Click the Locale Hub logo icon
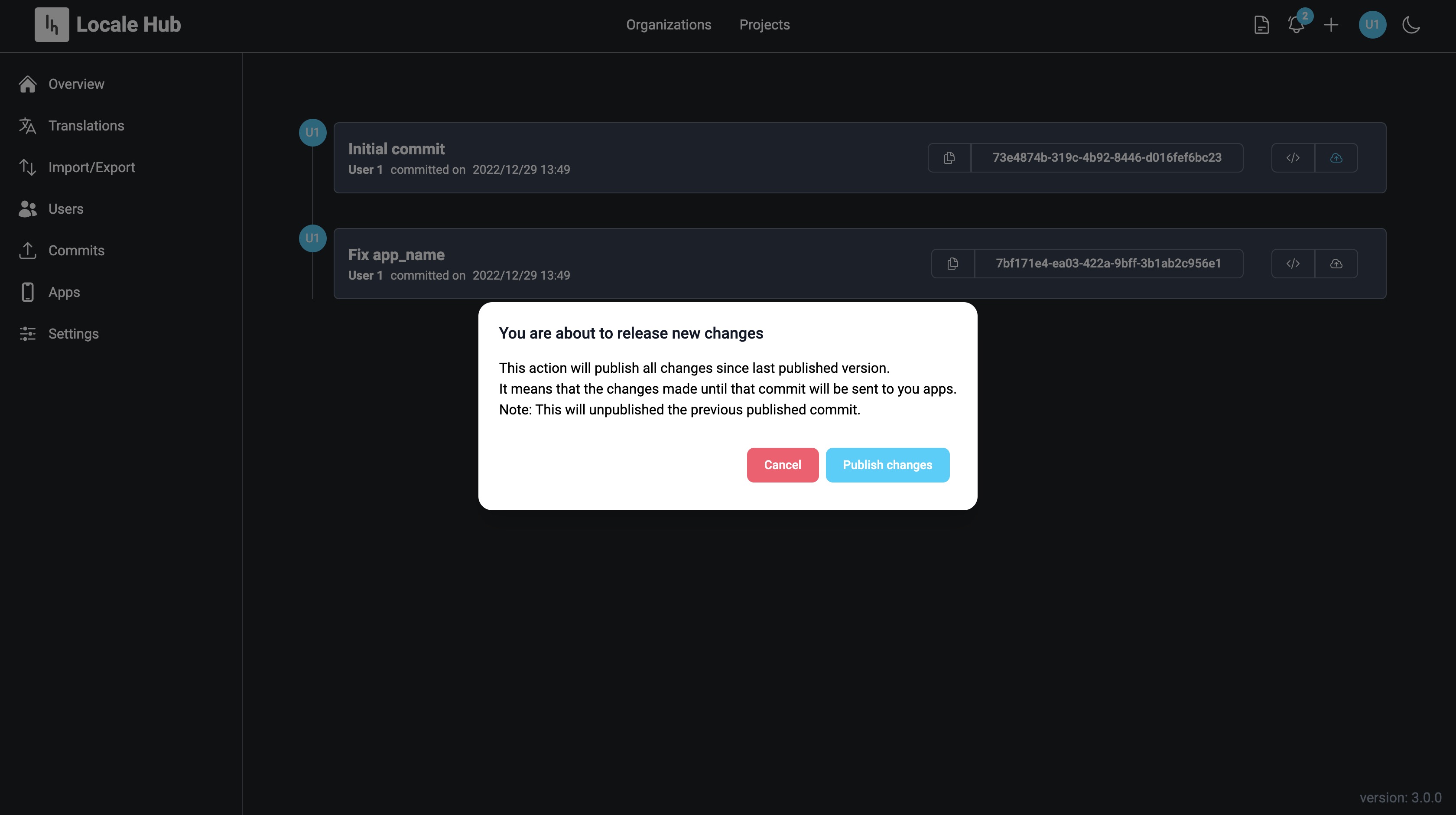 pyautogui.click(x=52, y=24)
